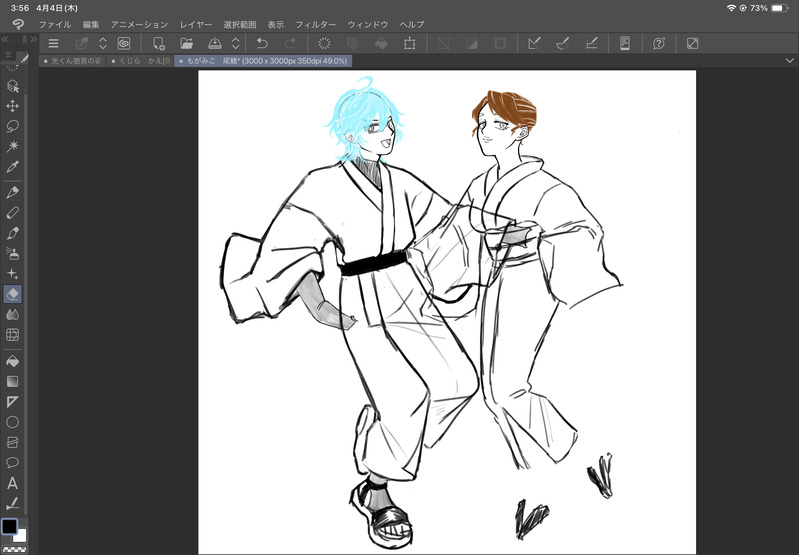Select the Frame border tool
799x555 pixels.
12,335
